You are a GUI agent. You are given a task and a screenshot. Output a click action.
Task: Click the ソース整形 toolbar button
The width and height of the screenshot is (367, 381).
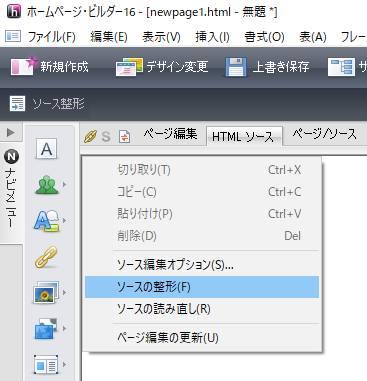click(47, 104)
